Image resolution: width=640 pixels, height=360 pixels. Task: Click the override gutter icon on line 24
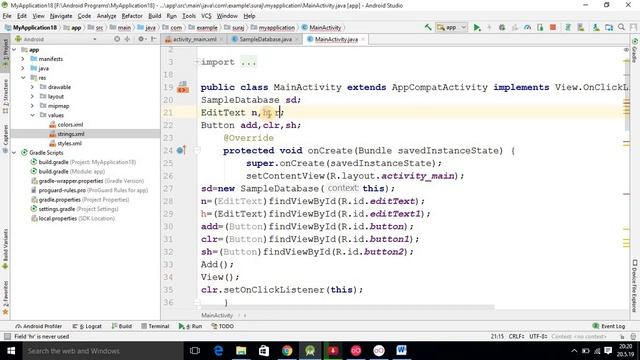coord(182,150)
